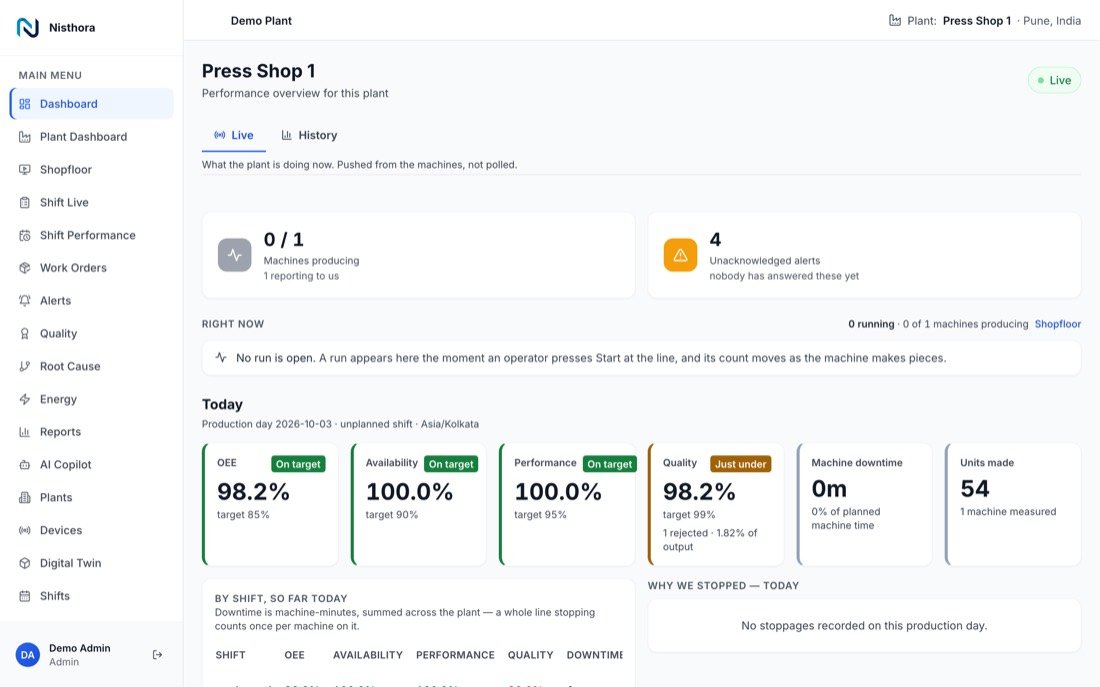This screenshot has width=1100, height=687.
Task: Click the Digital Twin cube icon
Action: point(25,563)
